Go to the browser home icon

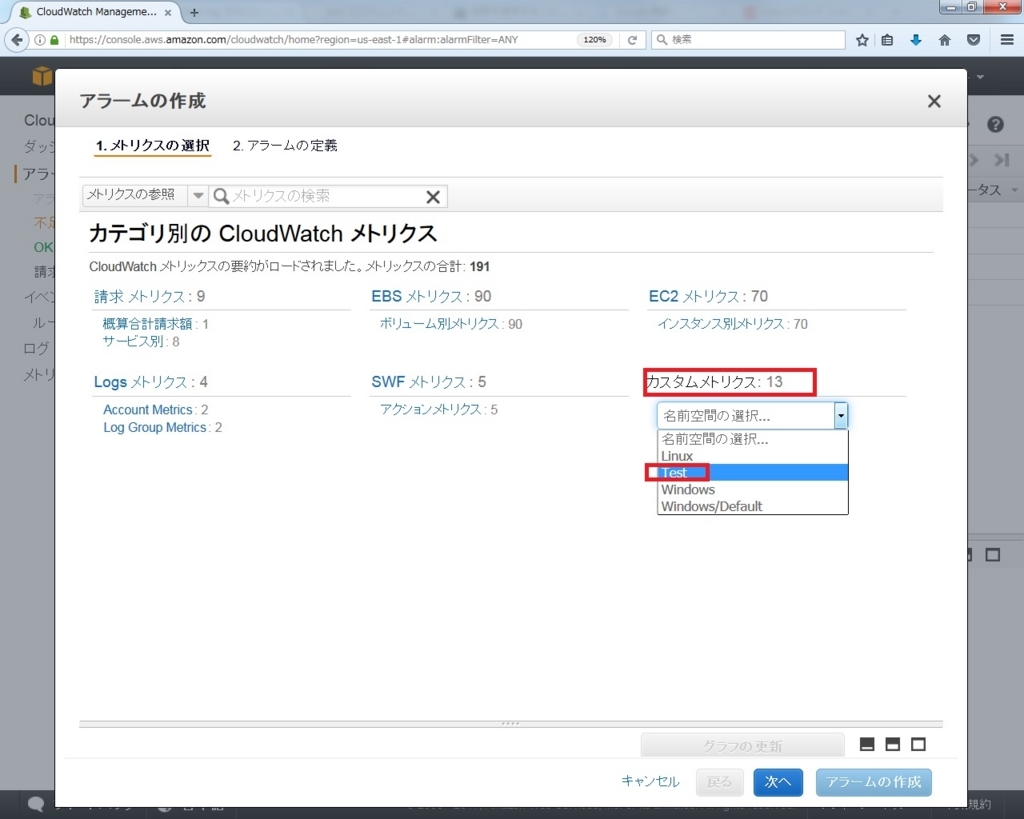(944, 40)
